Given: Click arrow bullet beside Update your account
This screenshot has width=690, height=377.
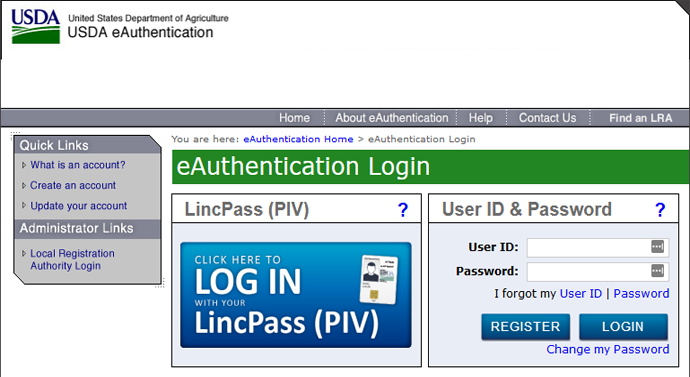Looking at the screenshot, I should [24, 206].
